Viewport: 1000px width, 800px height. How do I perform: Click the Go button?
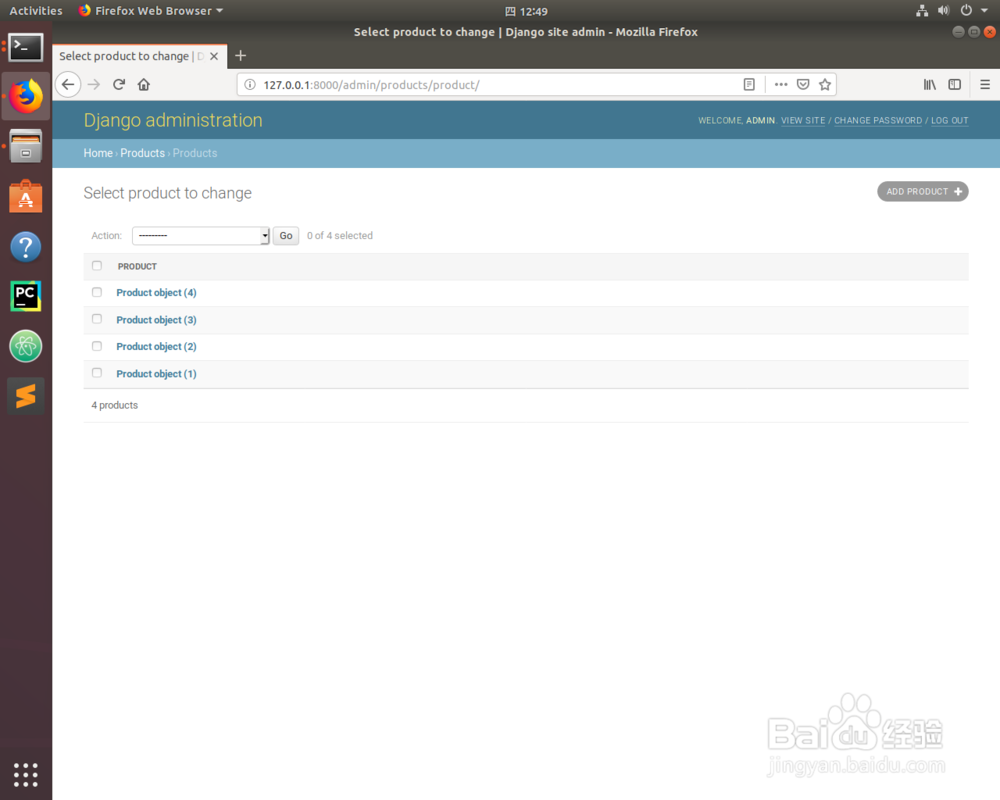click(286, 235)
